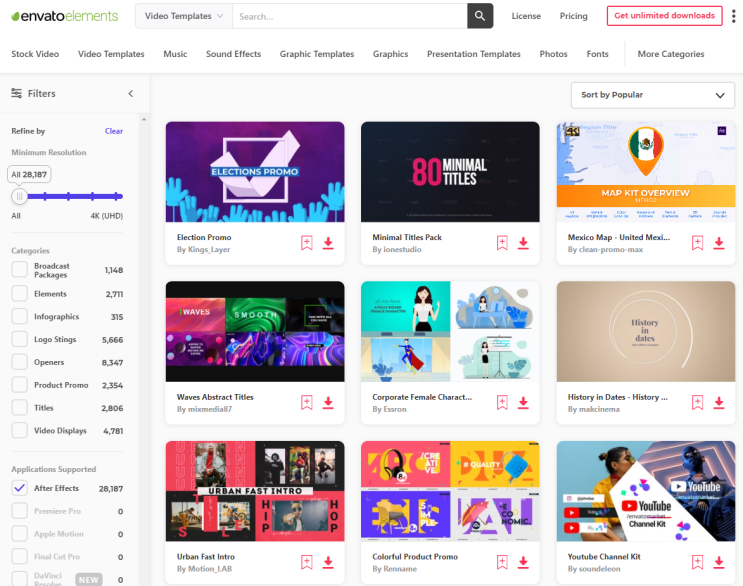
Task: Click the filter panel scrollbar up arrow
Action: [x=144, y=119]
